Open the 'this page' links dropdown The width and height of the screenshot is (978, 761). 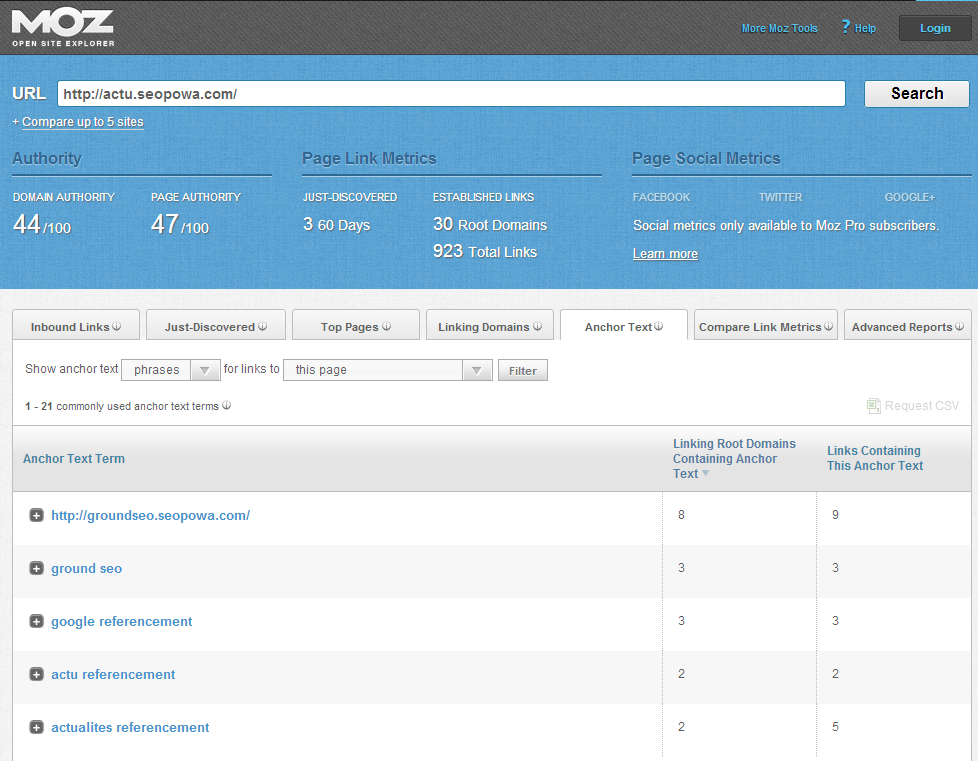click(x=387, y=370)
